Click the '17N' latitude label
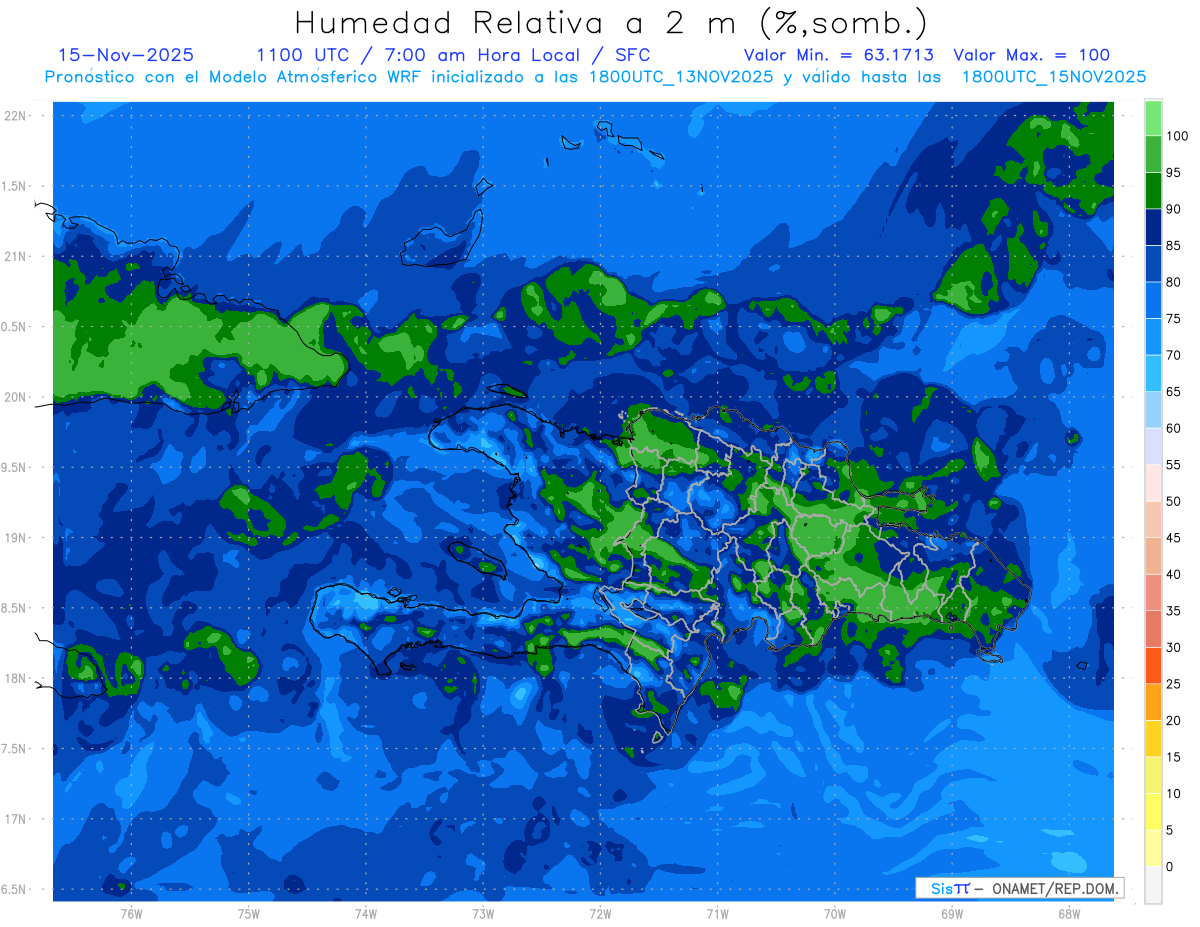Image resolution: width=1200 pixels, height=927 pixels. [14, 819]
